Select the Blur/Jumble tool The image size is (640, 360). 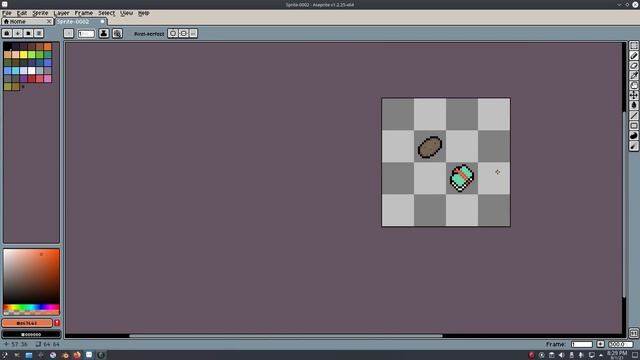[633, 146]
